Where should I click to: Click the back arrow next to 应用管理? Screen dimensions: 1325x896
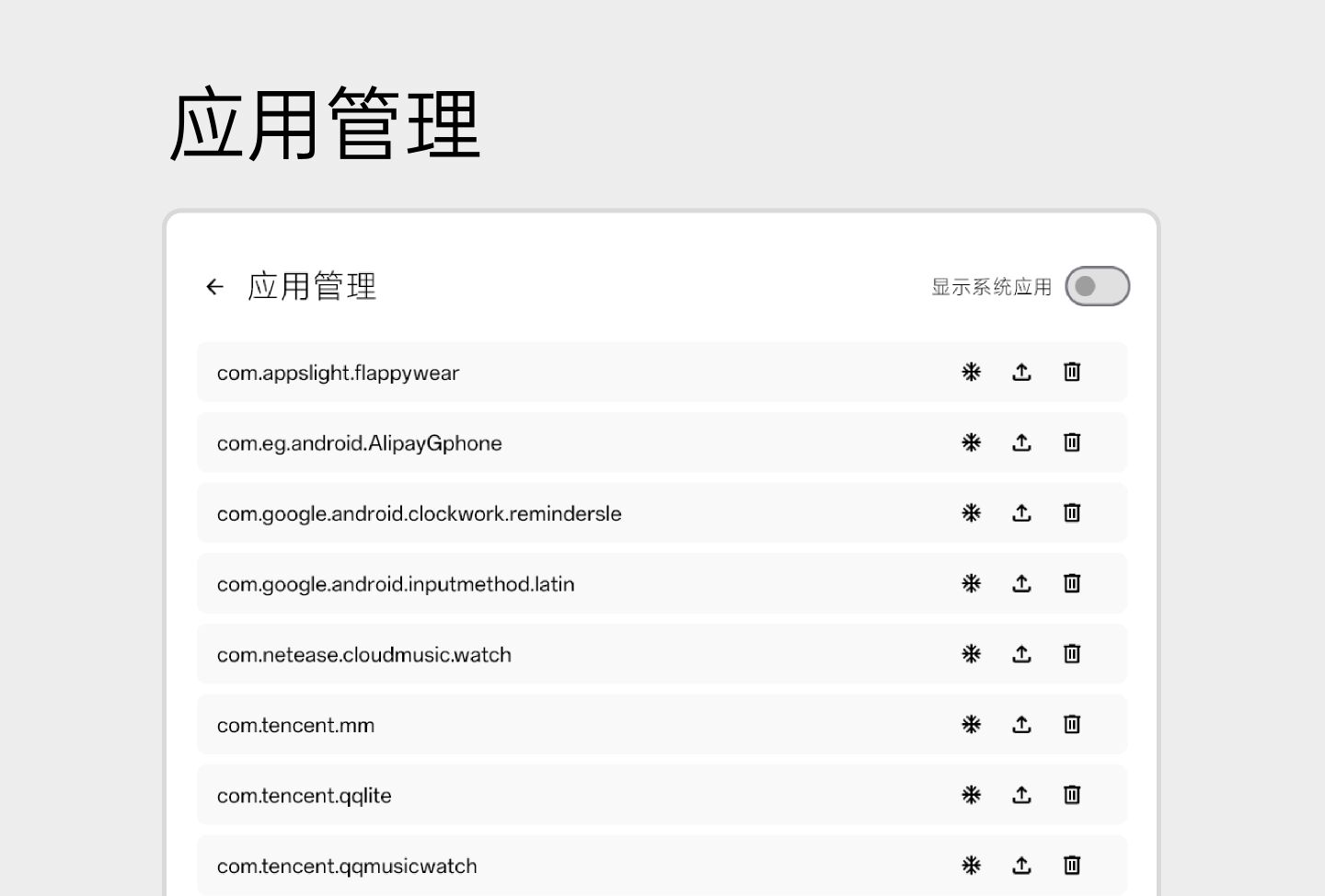pyautogui.click(x=214, y=287)
